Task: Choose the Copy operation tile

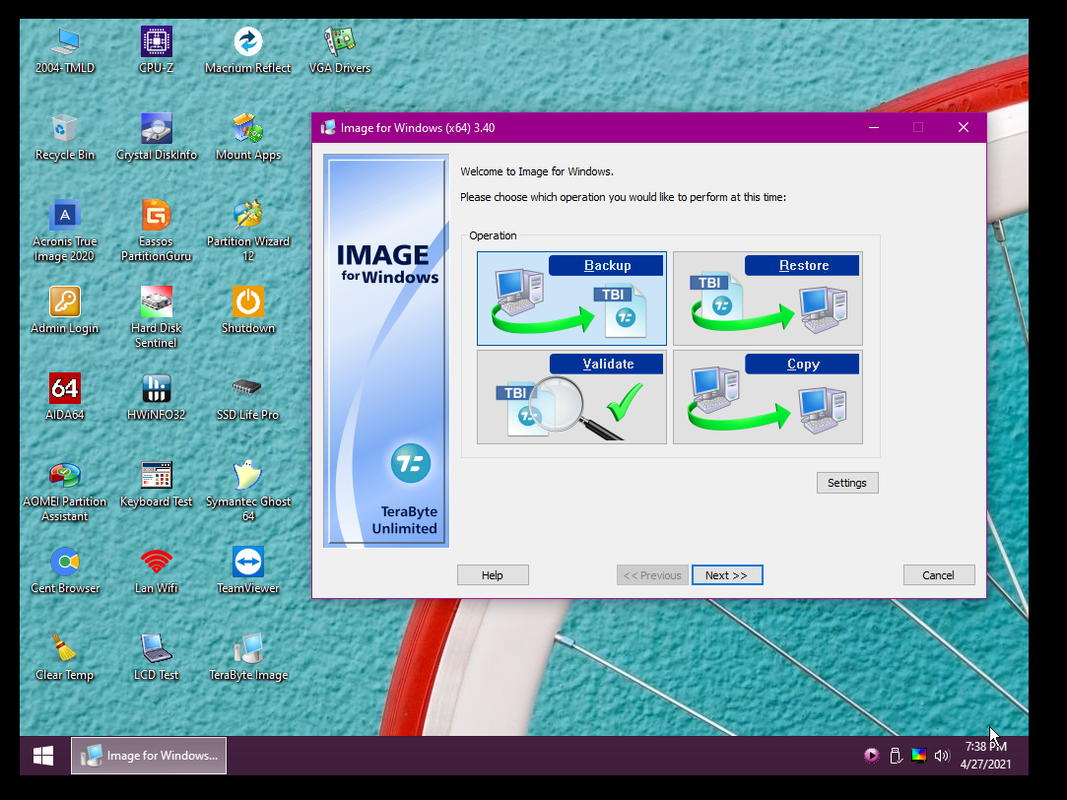Action: [x=768, y=397]
